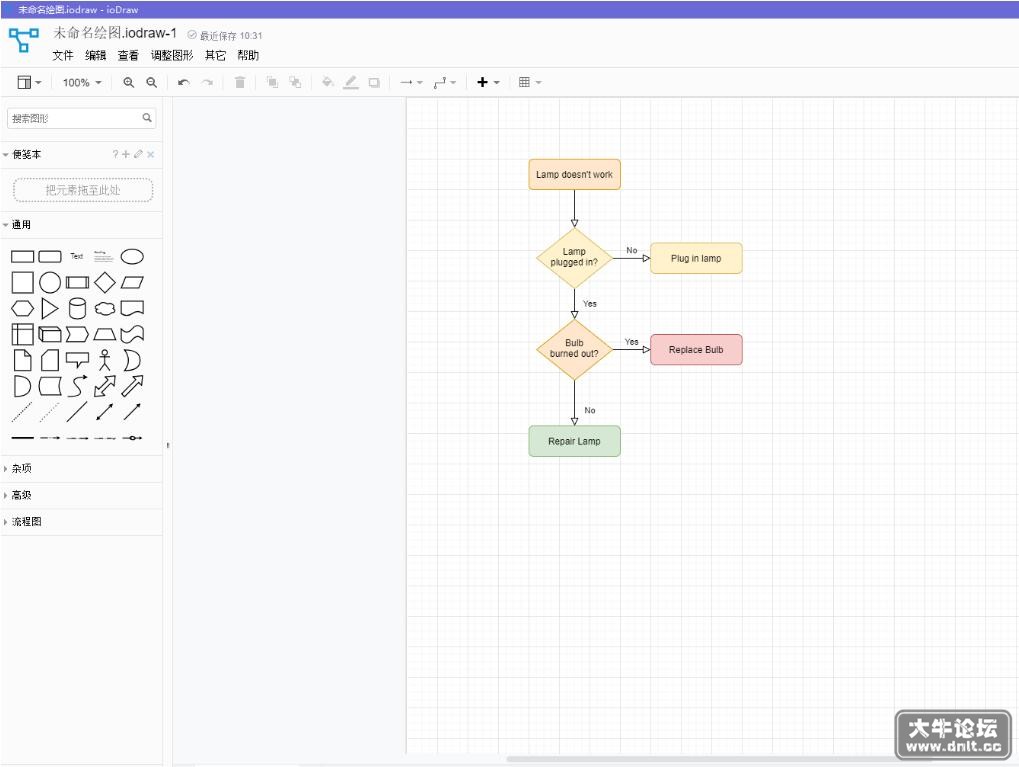Choose the callout speech bubble shape

click(x=77, y=360)
